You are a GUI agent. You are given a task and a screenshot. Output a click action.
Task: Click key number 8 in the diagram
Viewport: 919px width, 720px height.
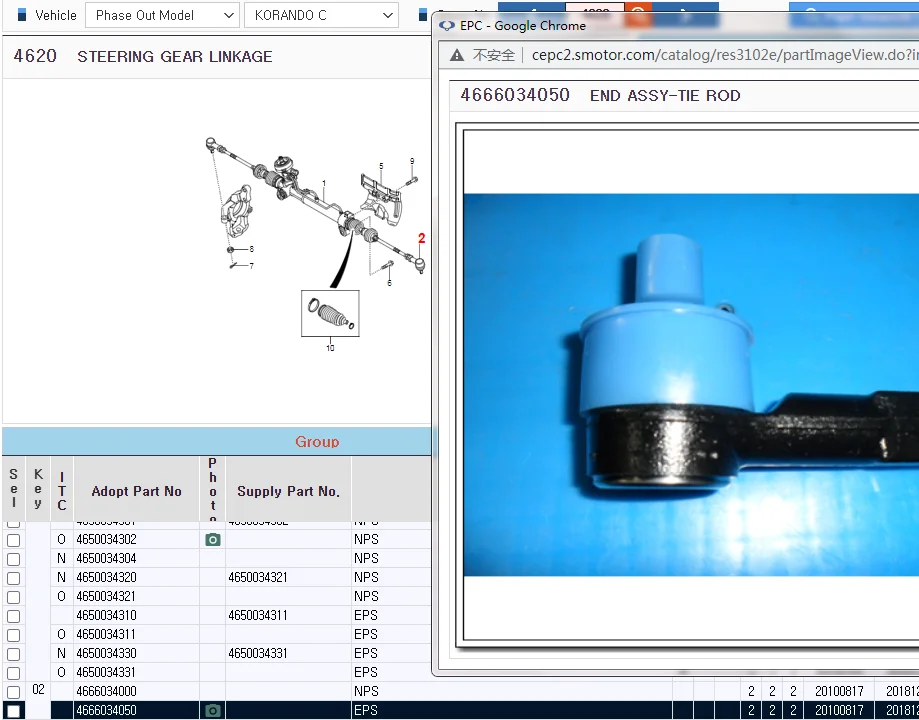(251, 249)
